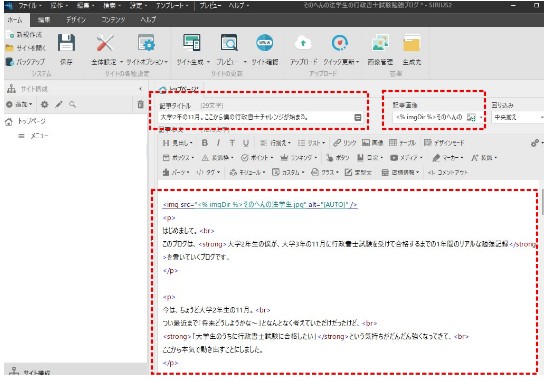This screenshot has width=545, height=381.
Task: Click the トップページ editor tab
Action: tap(179, 89)
